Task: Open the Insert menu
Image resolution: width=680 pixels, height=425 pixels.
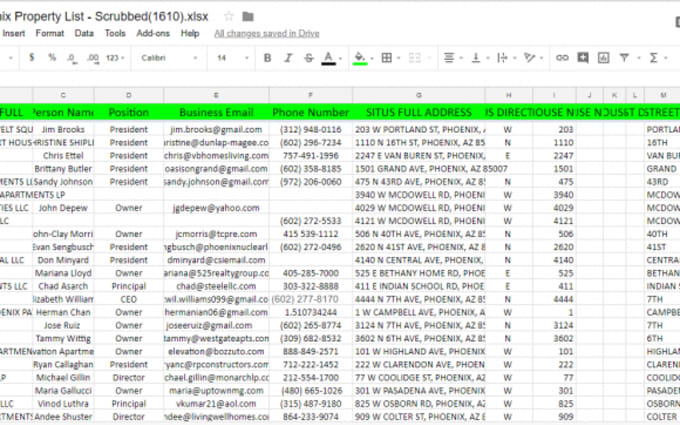Action: click(14, 33)
